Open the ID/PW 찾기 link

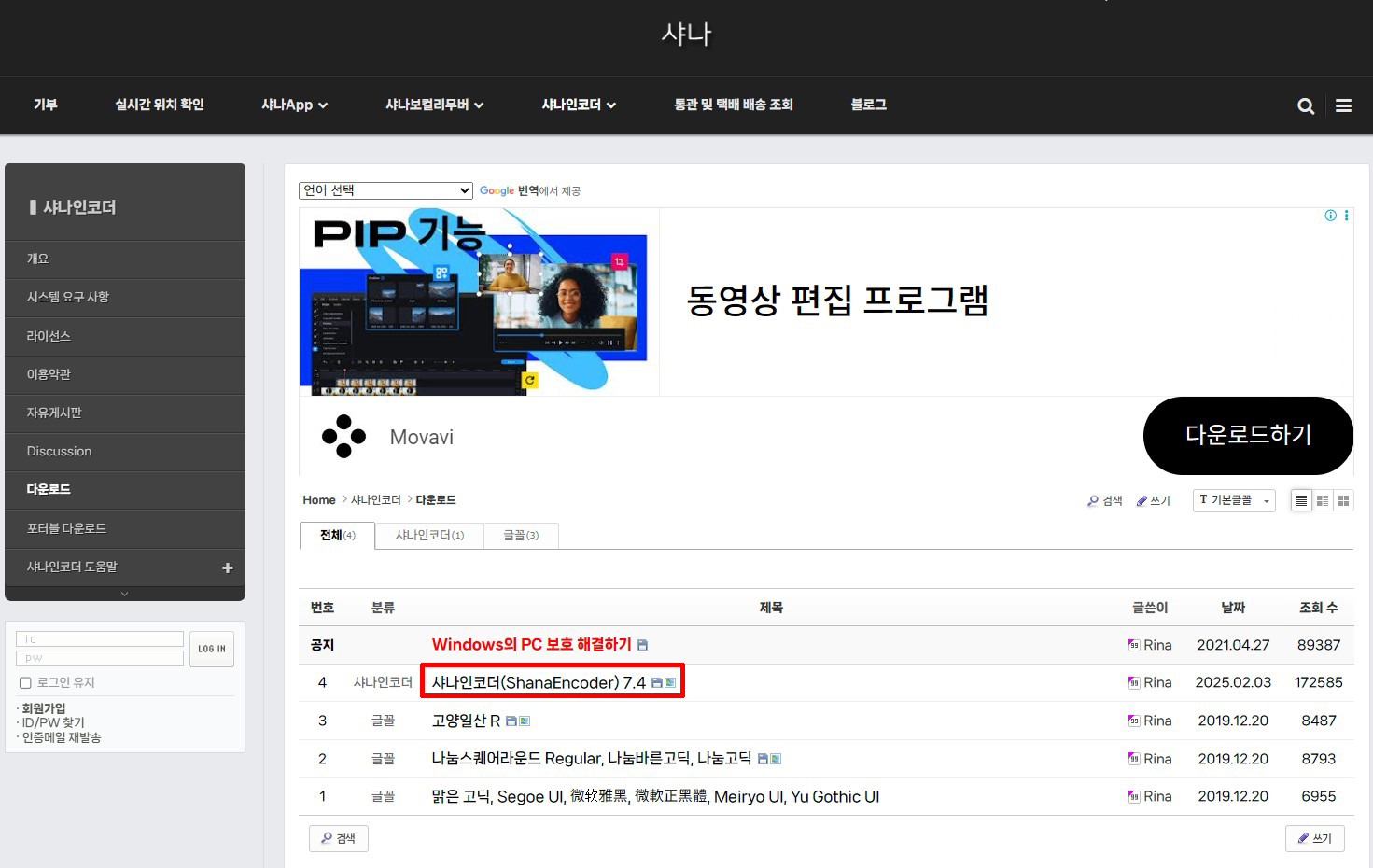pos(53,722)
